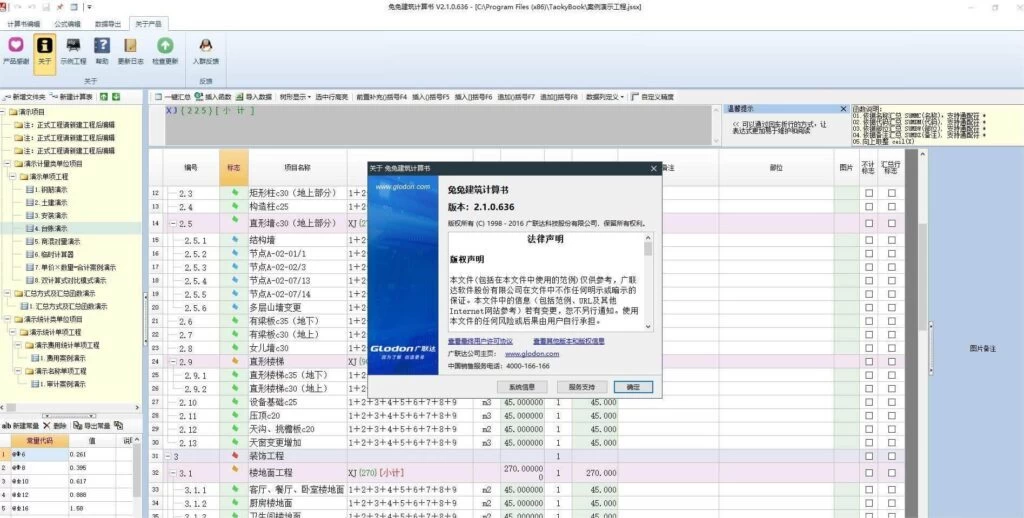Collapse row 2.9 直形楼梯 in the table
This screenshot has width=1024, height=518.
tap(170, 361)
